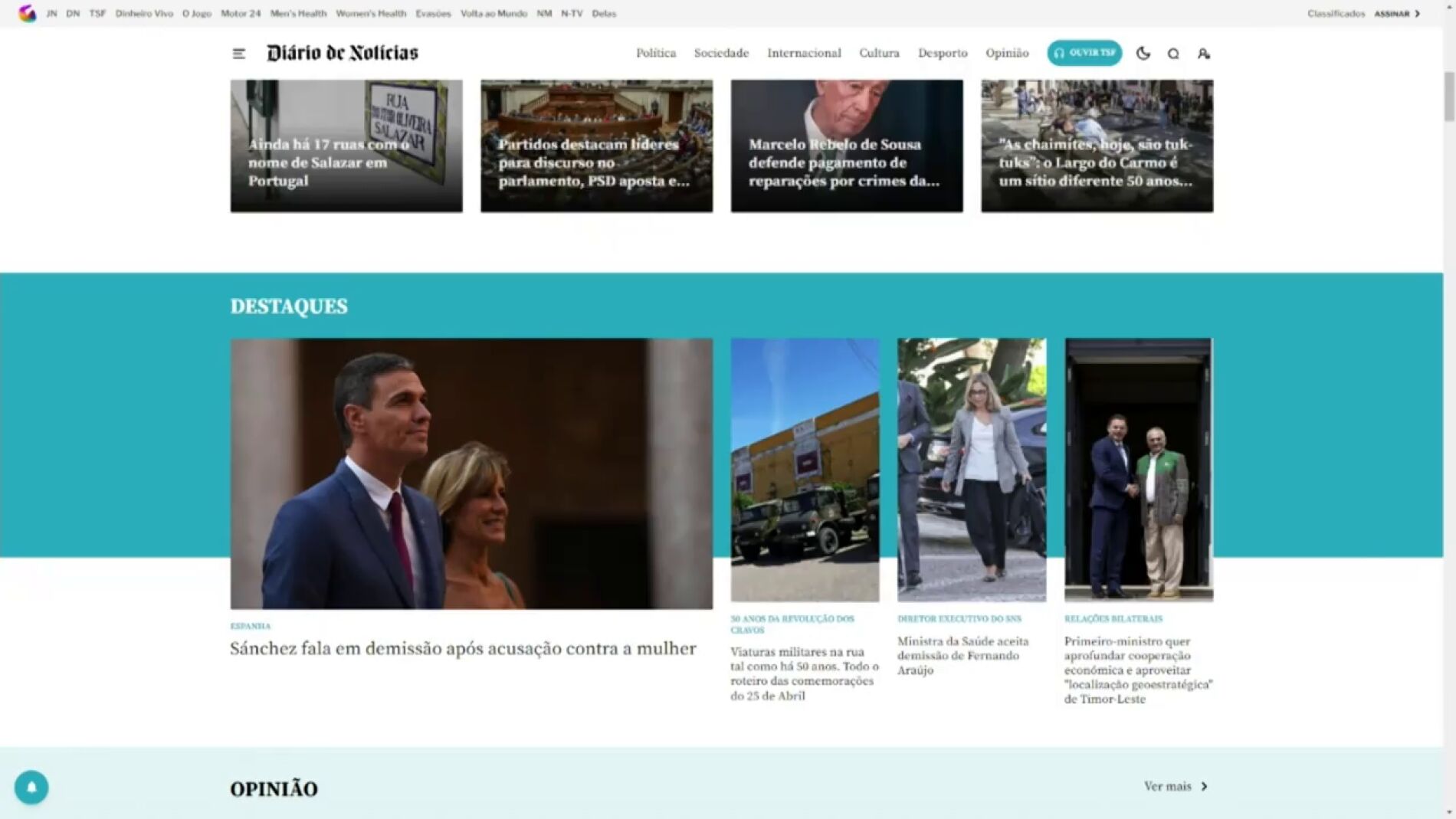This screenshot has width=1456, height=819.
Task: Select the Política menu item
Action: [656, 53]
